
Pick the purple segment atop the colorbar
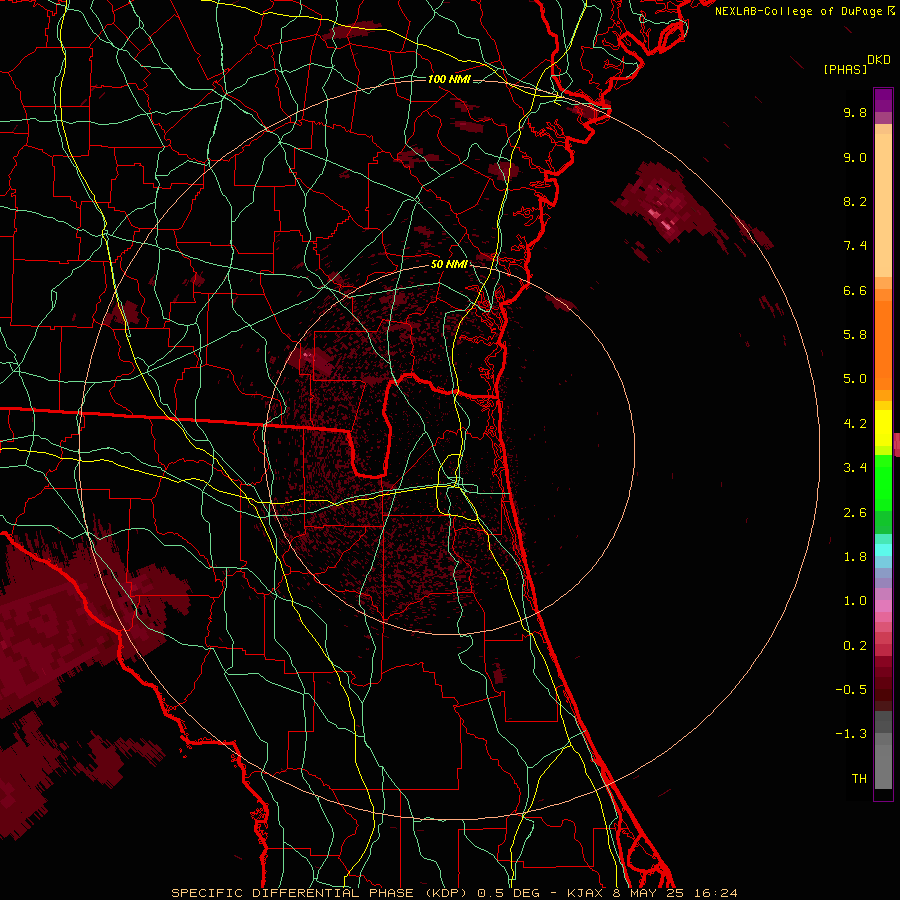pos(883,100)
